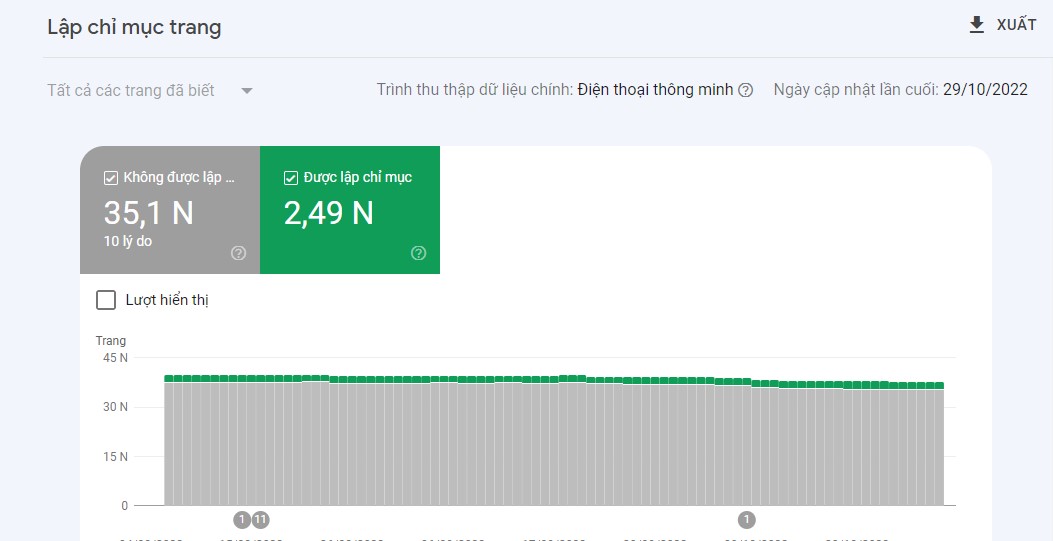The image size is (1053, 541).
Task: Uncheck the Được lập chỉ mục checkbox
Action: (291, 178)
